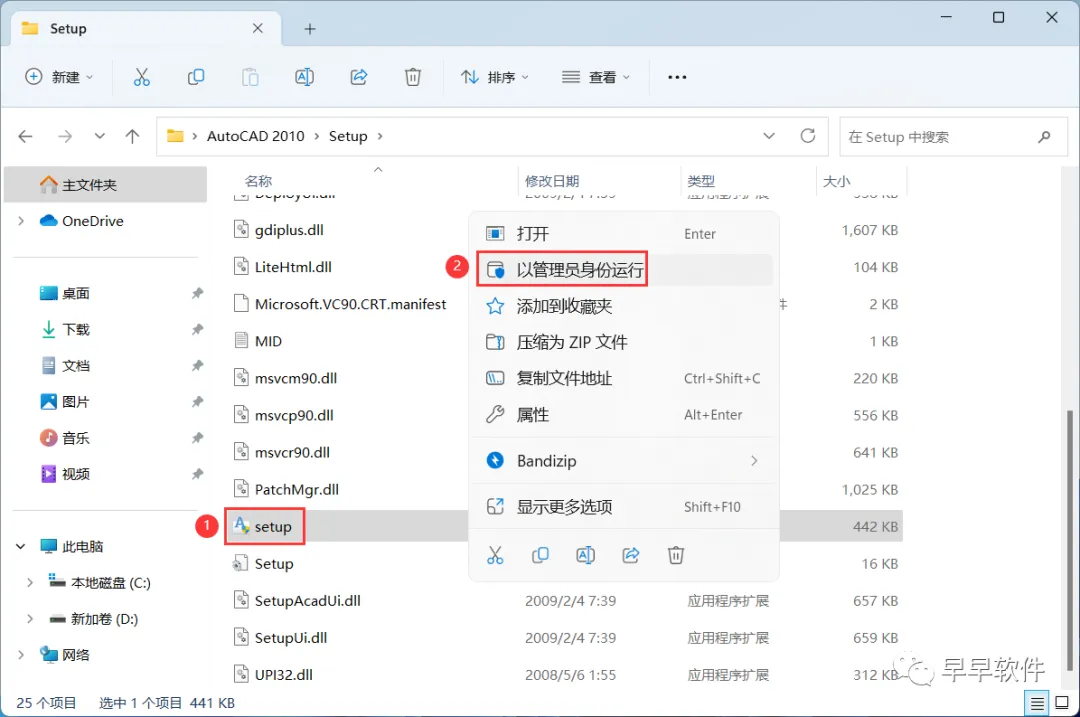1080x717 pixels.
Task: Choose 显示更多选项 in the context menu
Action: [624, 507]
